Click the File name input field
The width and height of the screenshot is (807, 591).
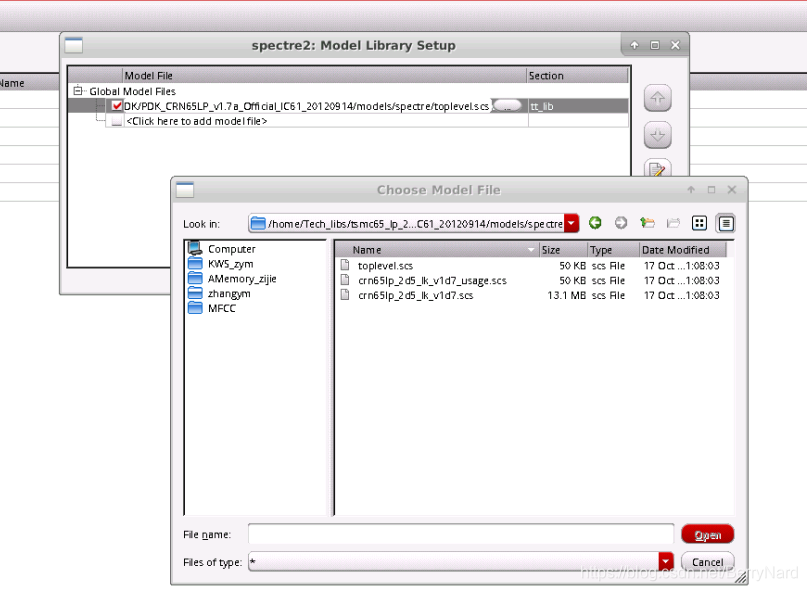460,534
